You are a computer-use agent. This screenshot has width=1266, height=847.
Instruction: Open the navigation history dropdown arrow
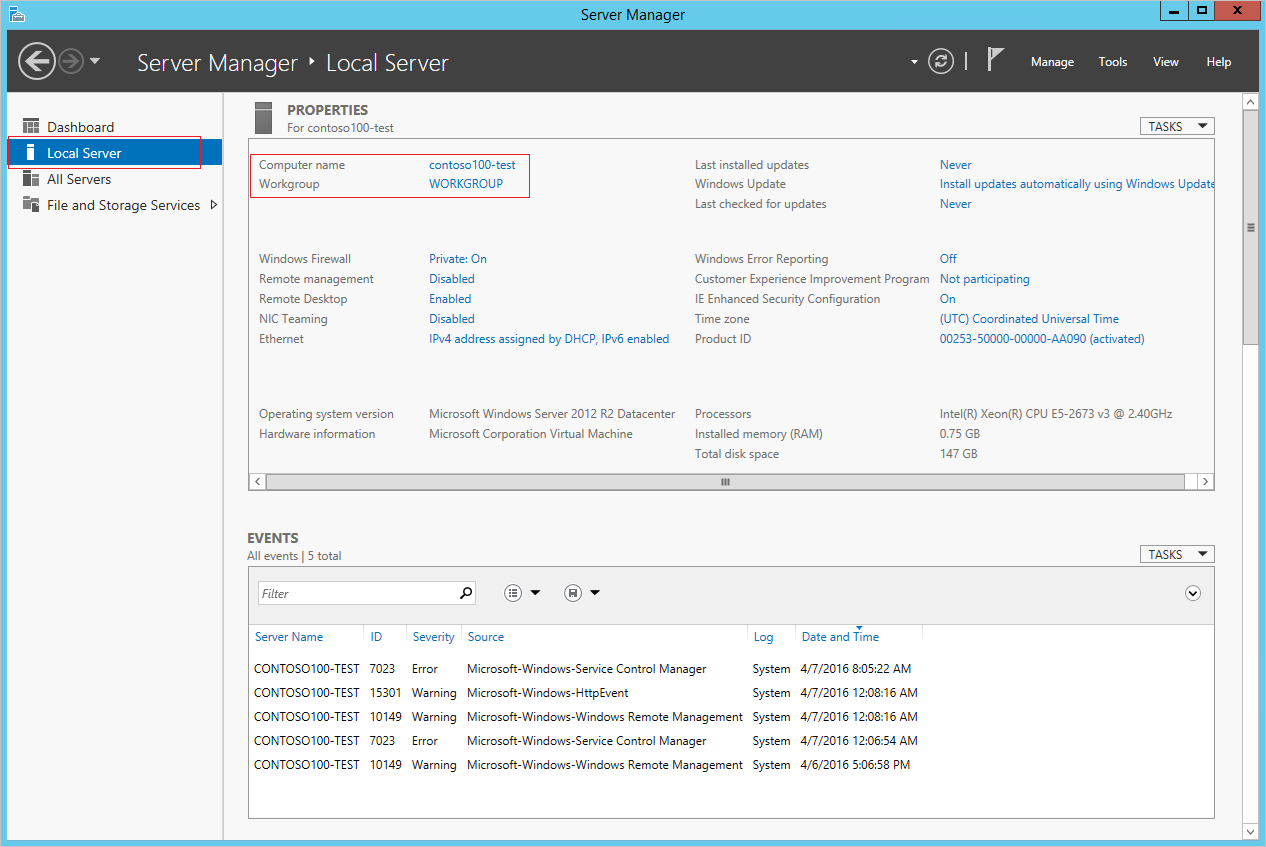[95, 61]
